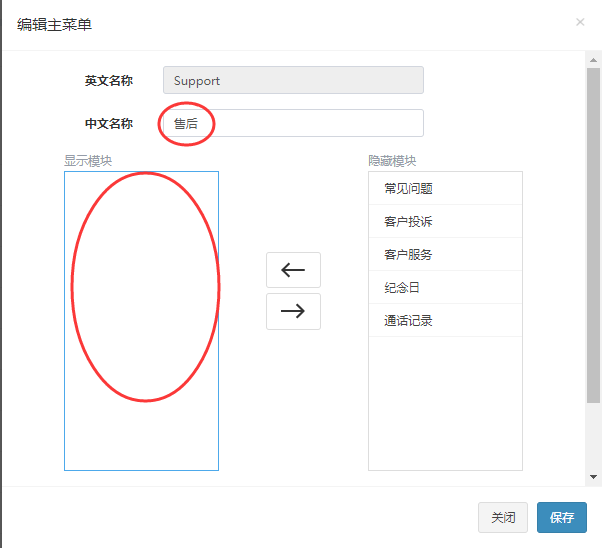
Task: Click the dialog's vertical scrollbar thumb
Action: (594, 236)
